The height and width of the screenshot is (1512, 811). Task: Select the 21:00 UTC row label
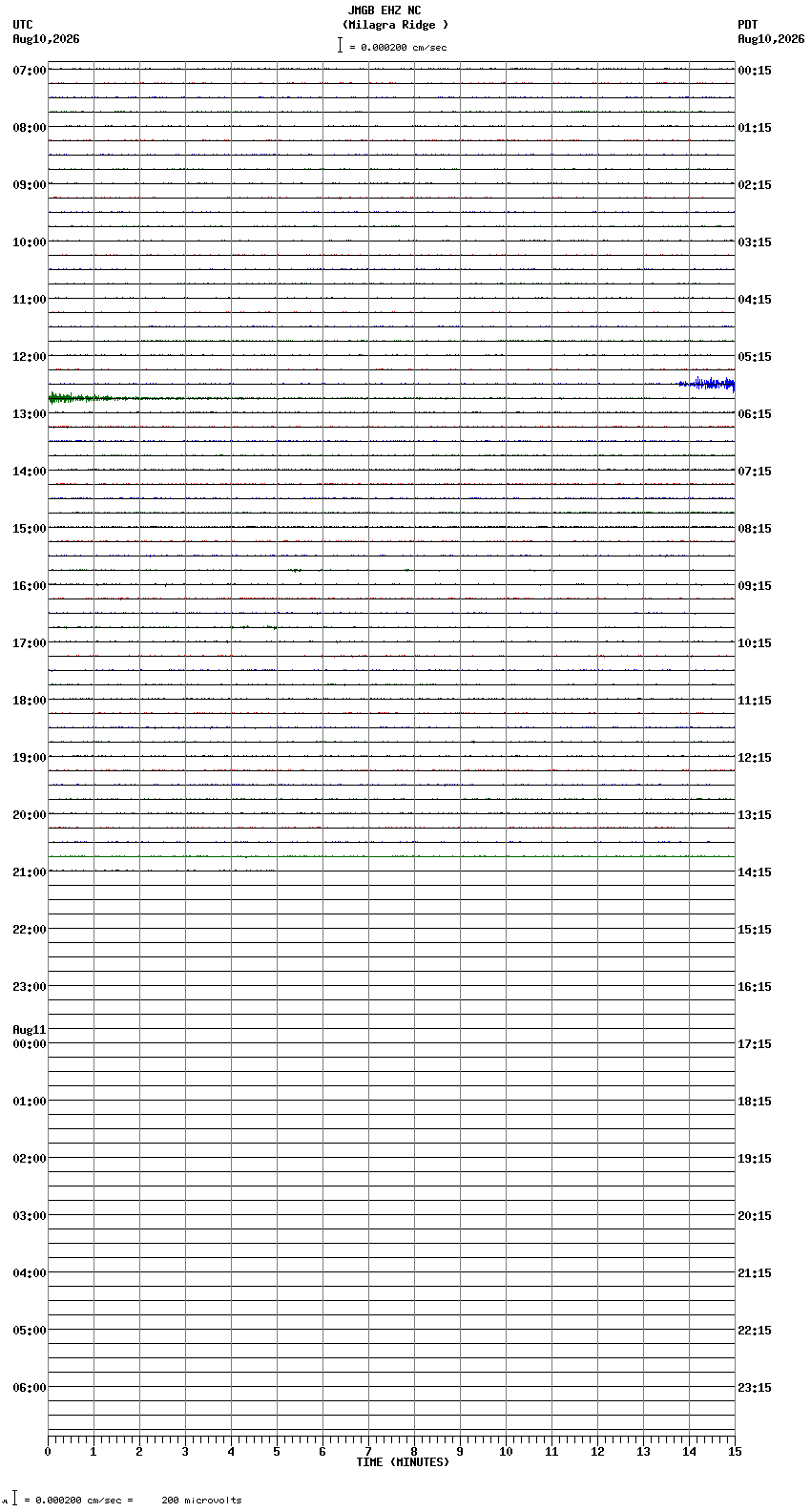[x=30, y=872]
